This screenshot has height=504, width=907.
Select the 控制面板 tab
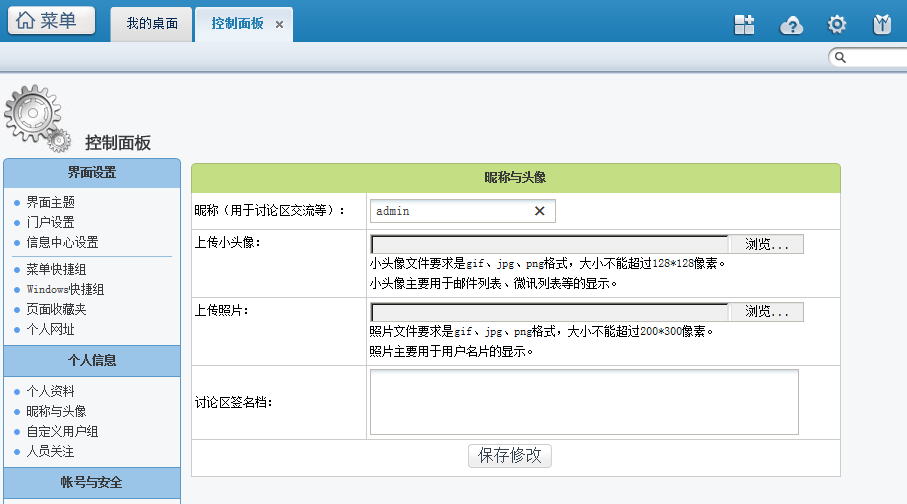click(x=237, y=23)
